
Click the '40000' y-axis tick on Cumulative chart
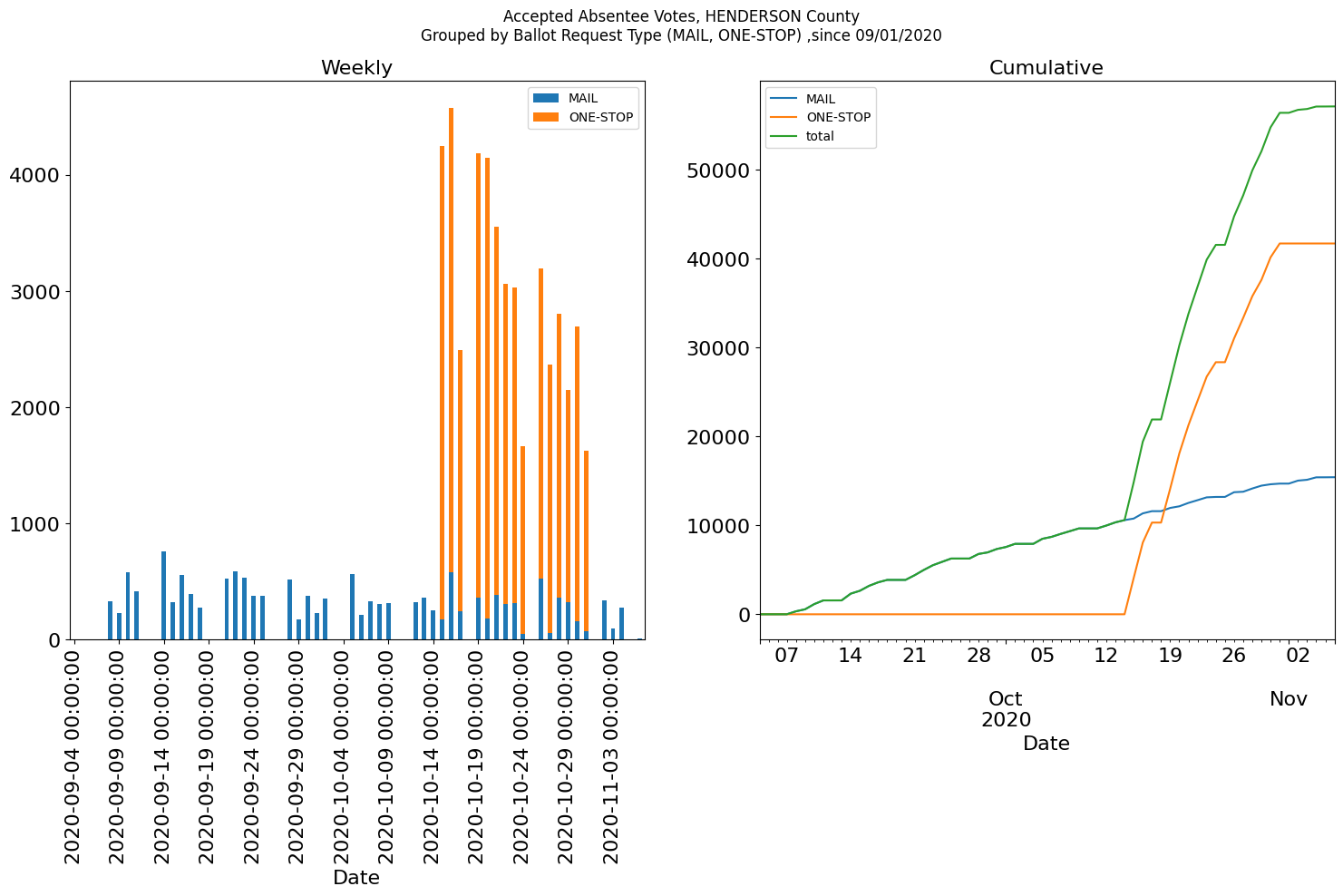[x=718, y=259]
